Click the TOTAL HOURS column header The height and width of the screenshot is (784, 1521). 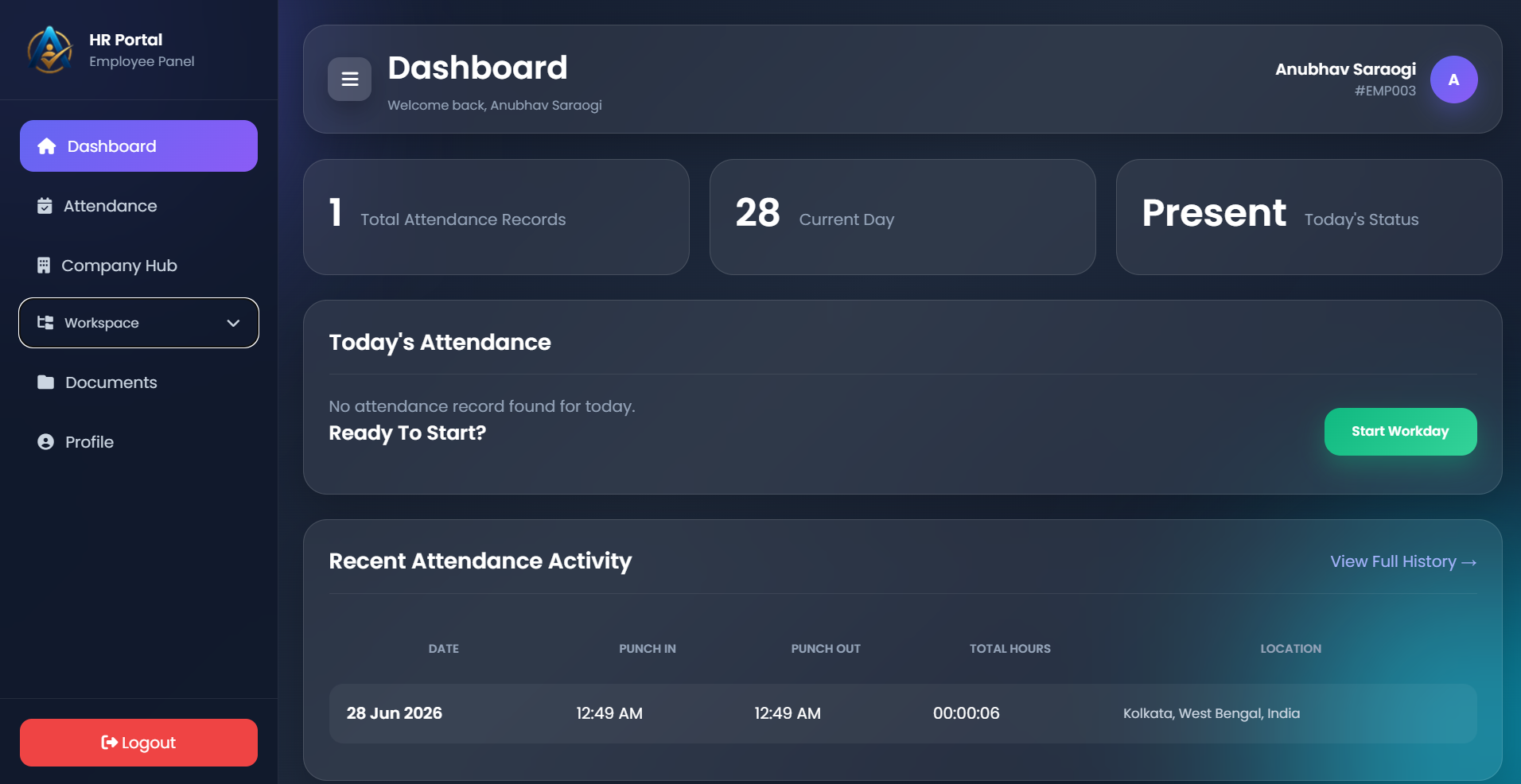coord(1009,649)
